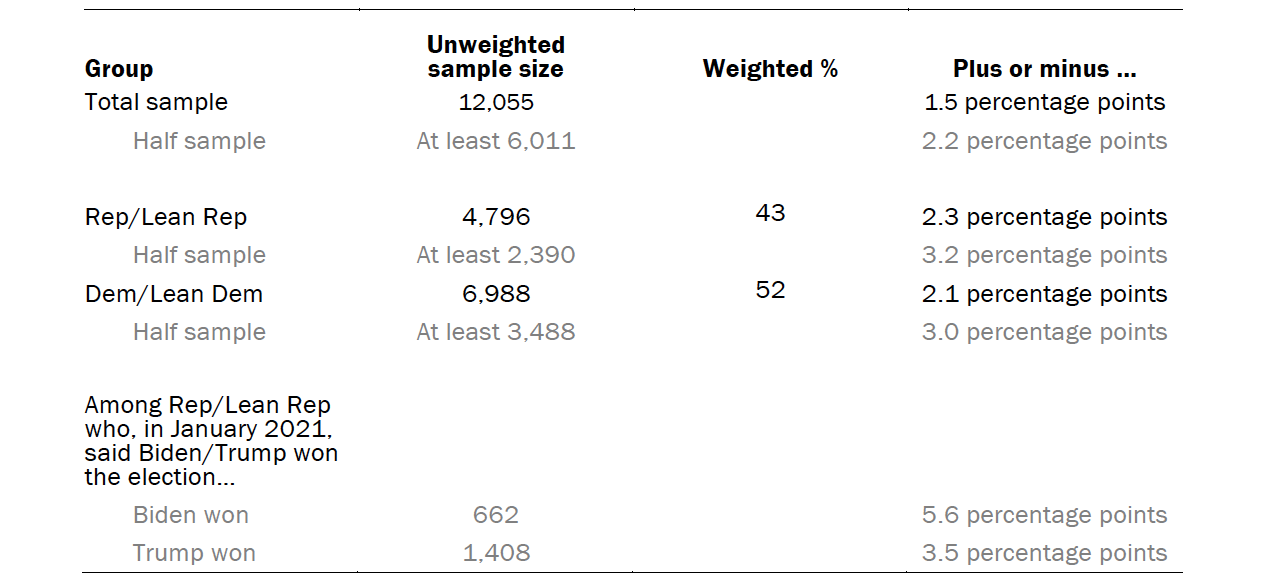Screen dimensions: 1280x580
Task: Select the sample size 6,988
Action: pos(496,294)
